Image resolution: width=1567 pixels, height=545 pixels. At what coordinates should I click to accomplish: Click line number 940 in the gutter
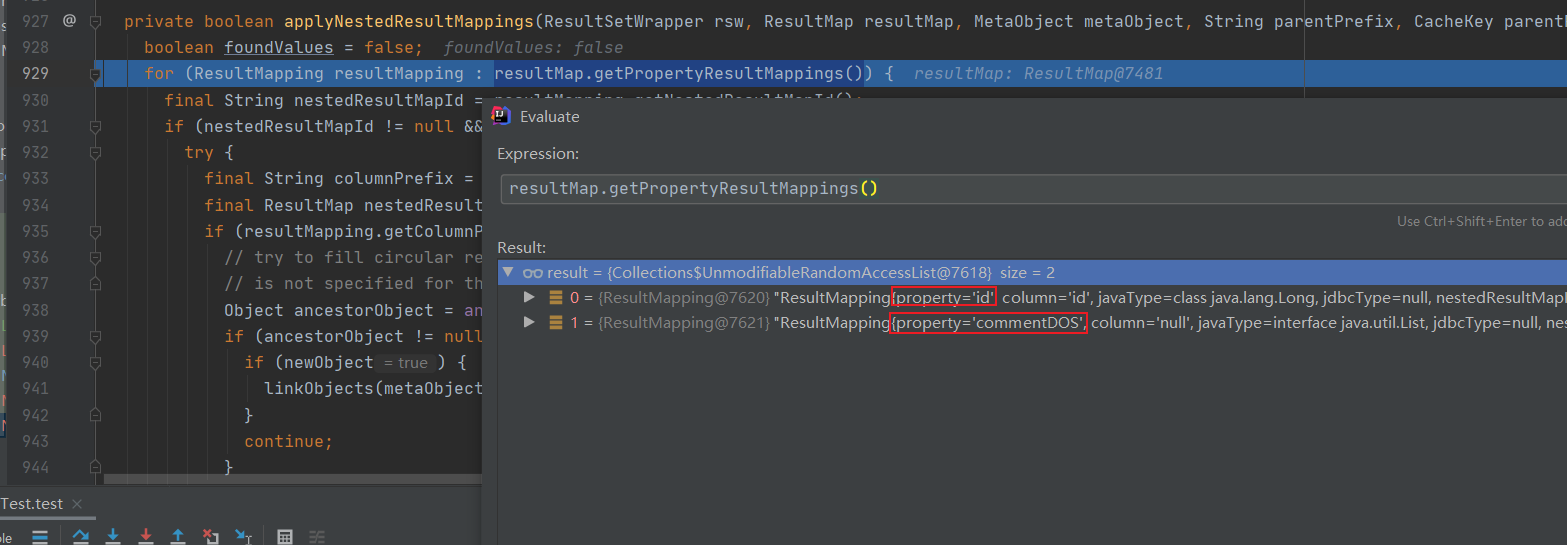[x=35, y=363]
